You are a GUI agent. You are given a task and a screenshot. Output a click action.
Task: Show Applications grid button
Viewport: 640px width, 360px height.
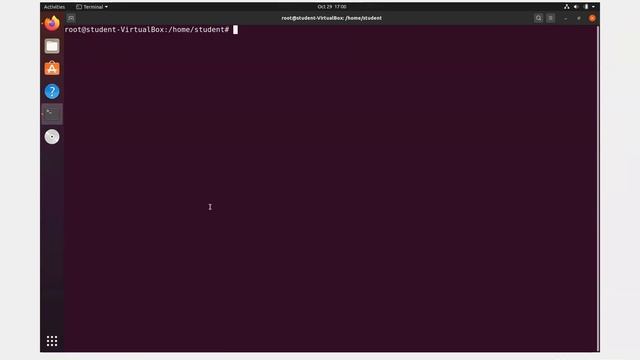pos(52,341)
